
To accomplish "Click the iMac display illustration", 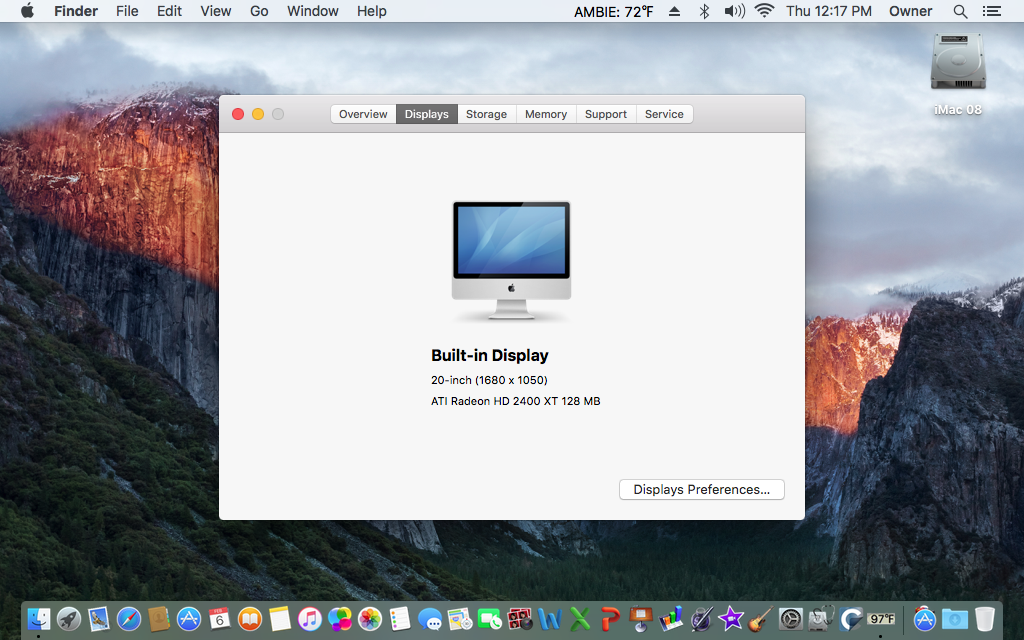I will (511, 260).
